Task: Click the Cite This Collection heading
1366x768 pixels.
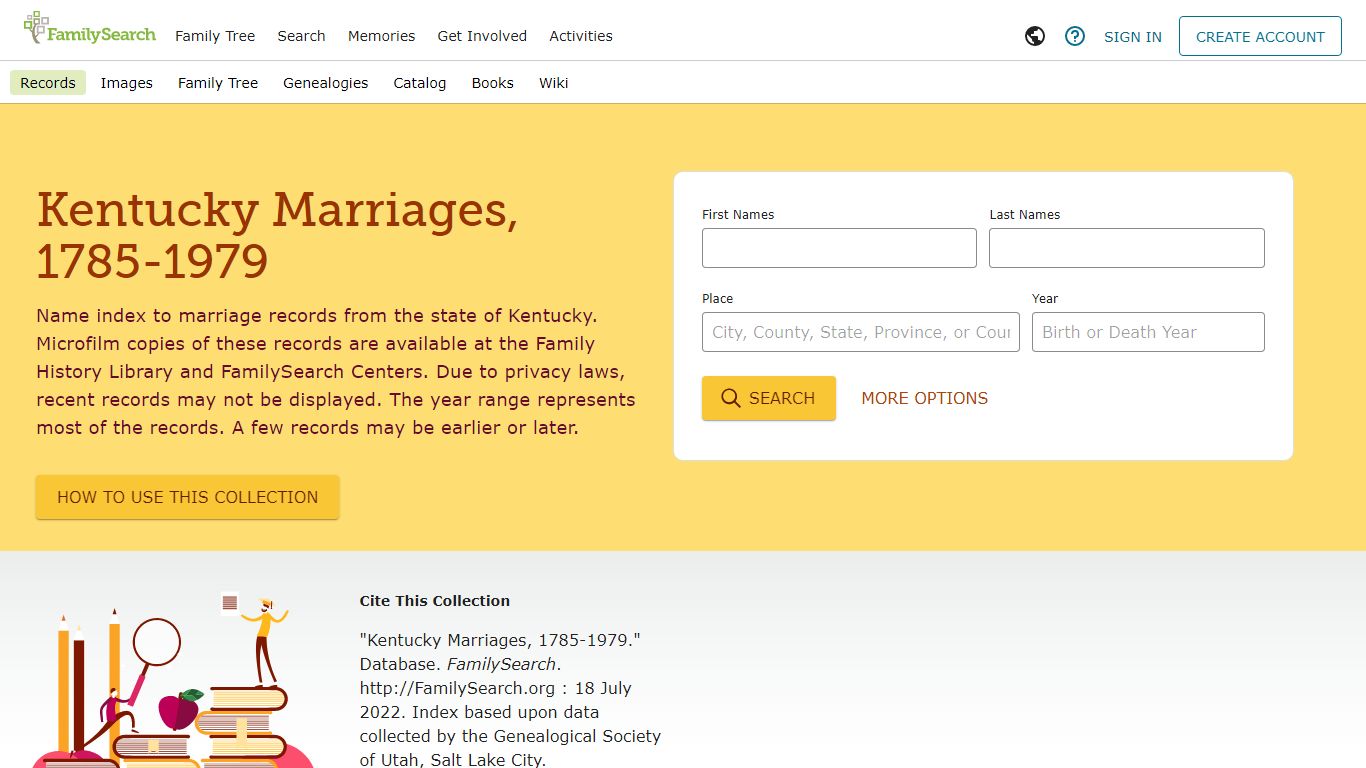Action: click(x=435, y=601)
